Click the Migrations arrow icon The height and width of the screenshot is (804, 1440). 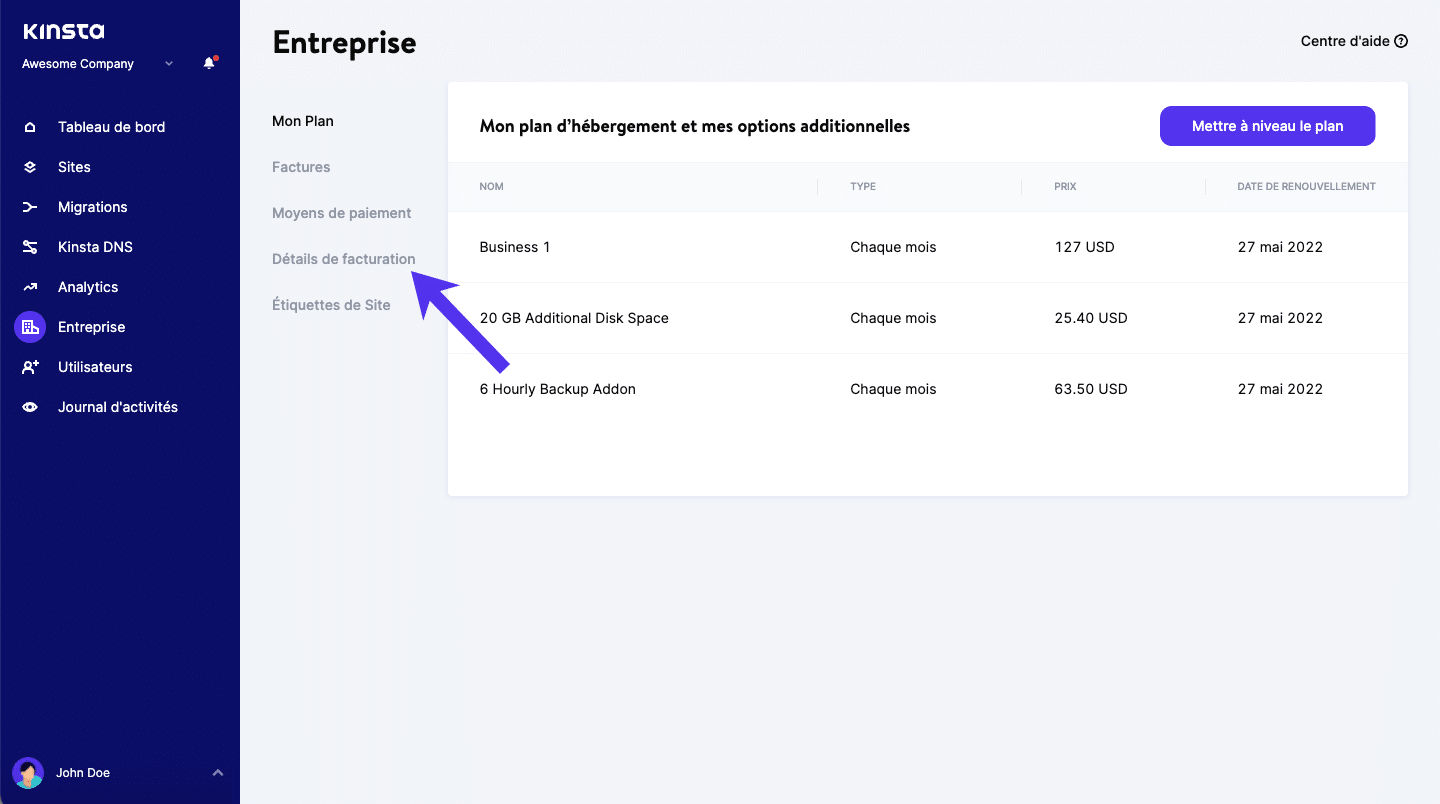tap(30, 207)
